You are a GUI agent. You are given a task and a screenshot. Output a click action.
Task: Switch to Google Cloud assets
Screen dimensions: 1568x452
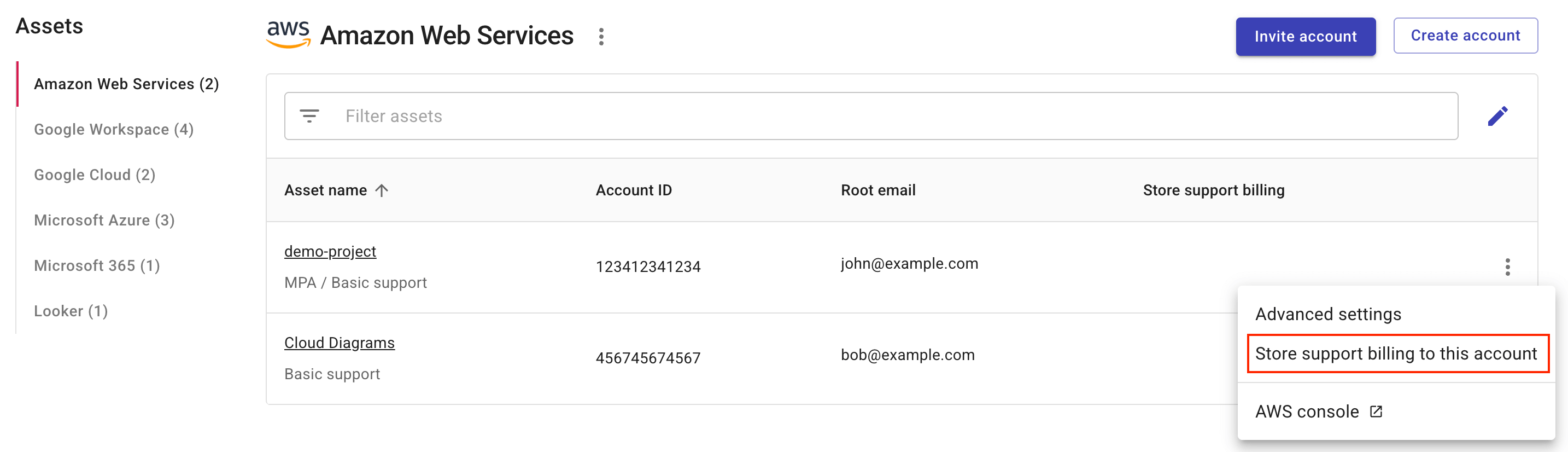coord(95,175)
